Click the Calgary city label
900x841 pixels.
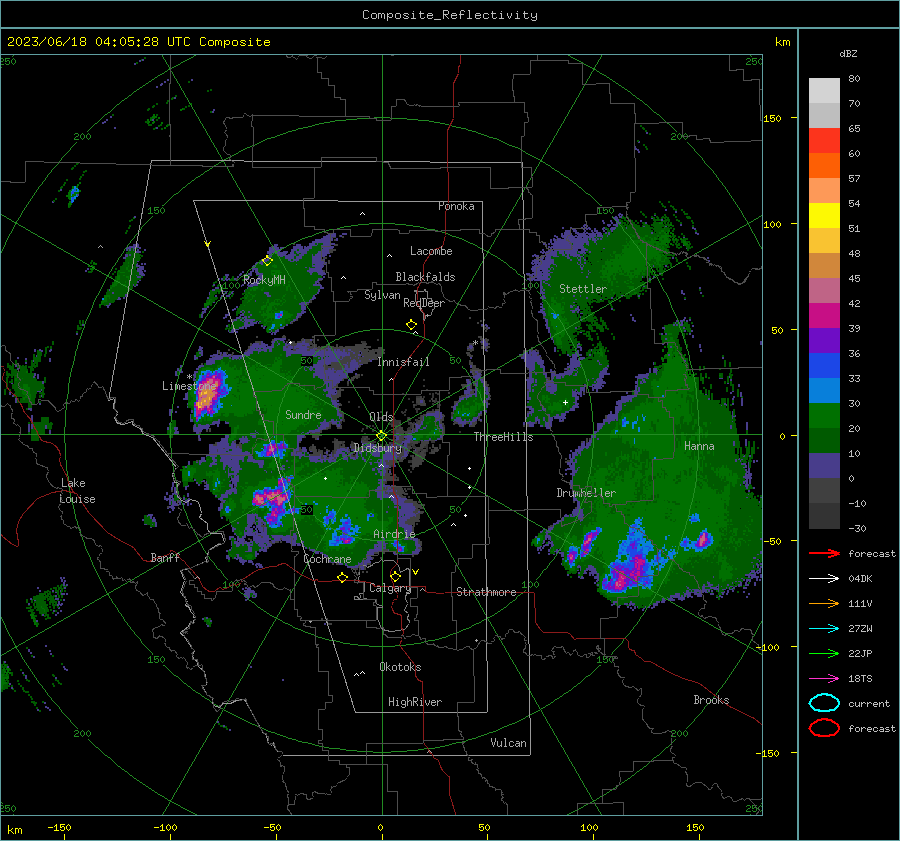point(390,588)
